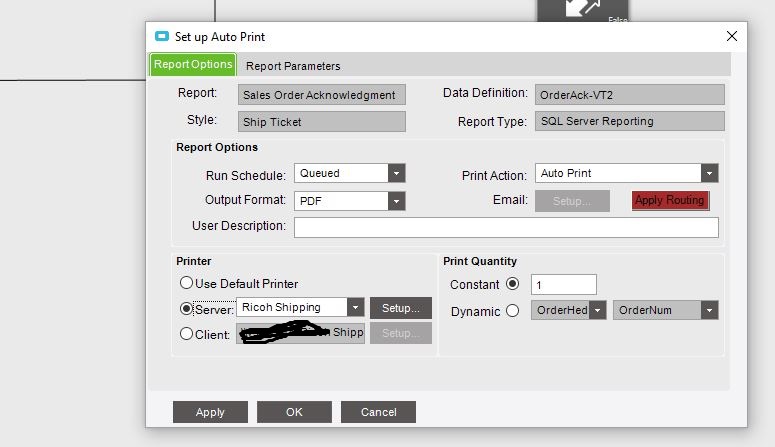775x447 pixels.
Task: Click the Client printer name field
Action: [301, 333]
